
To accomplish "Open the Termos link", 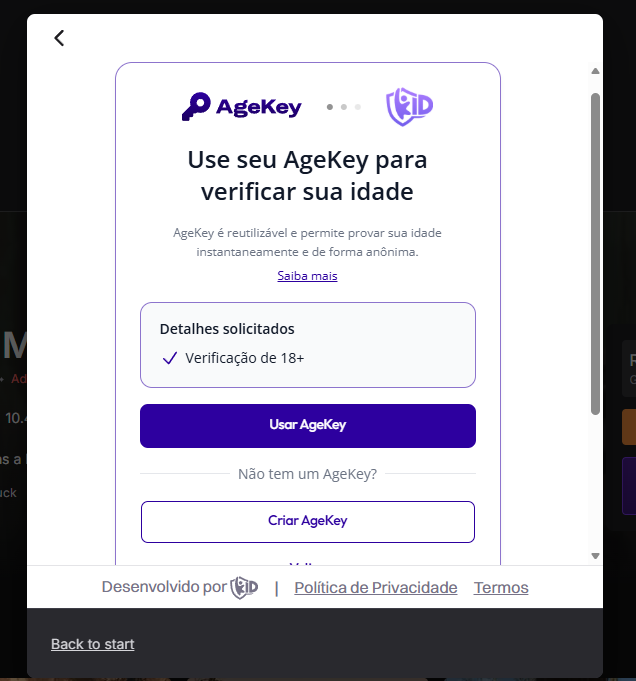I will (x=501, y=588).
